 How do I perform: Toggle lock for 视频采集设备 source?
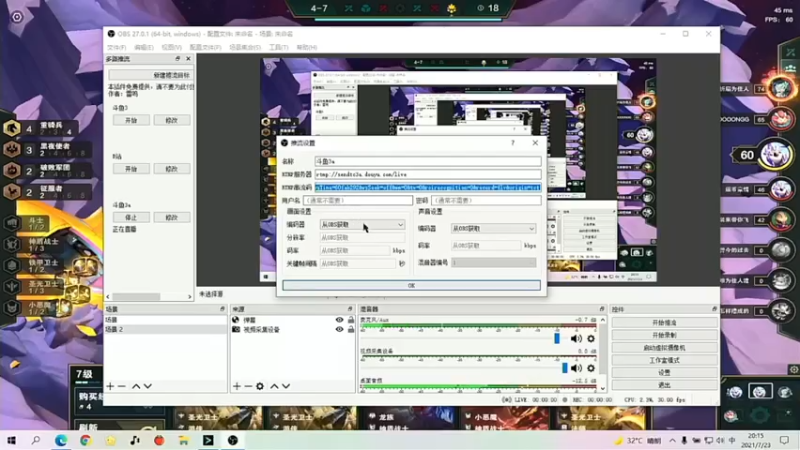pyautogui.click(x=351, y=330)
